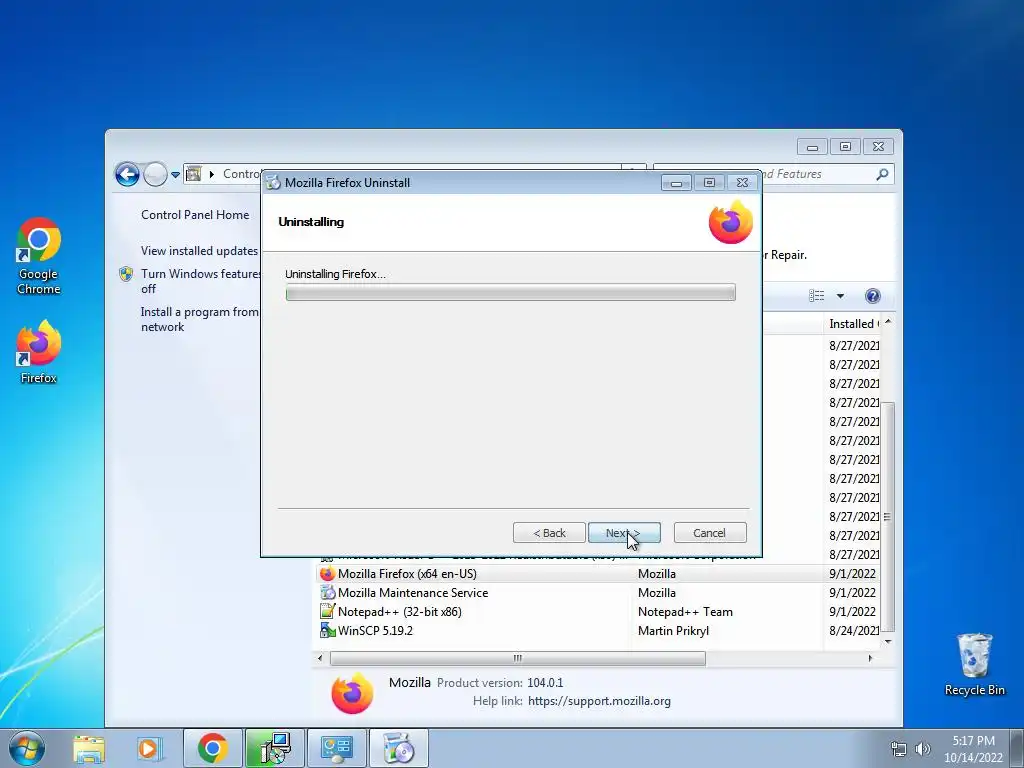This screenshot has width=1024, height=768.
Task: Click the uninstaller title bar icon
Action: click(273, 183)
